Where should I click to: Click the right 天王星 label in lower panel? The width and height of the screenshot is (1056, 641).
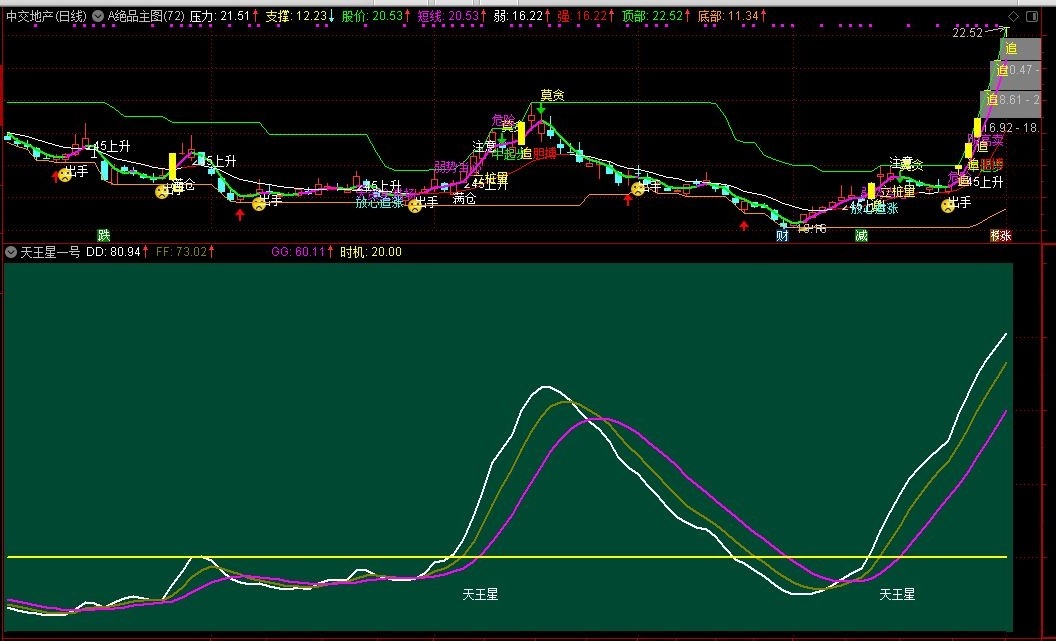(897, 594)
